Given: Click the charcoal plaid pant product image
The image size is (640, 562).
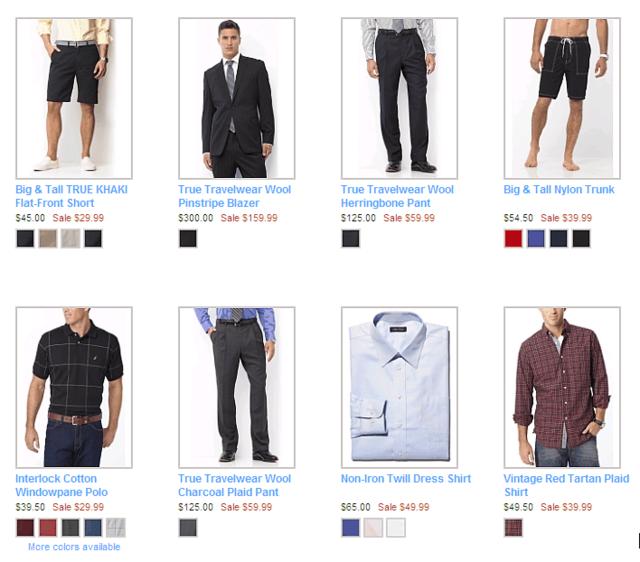Looking at the screenshot, I should (237, 387).
